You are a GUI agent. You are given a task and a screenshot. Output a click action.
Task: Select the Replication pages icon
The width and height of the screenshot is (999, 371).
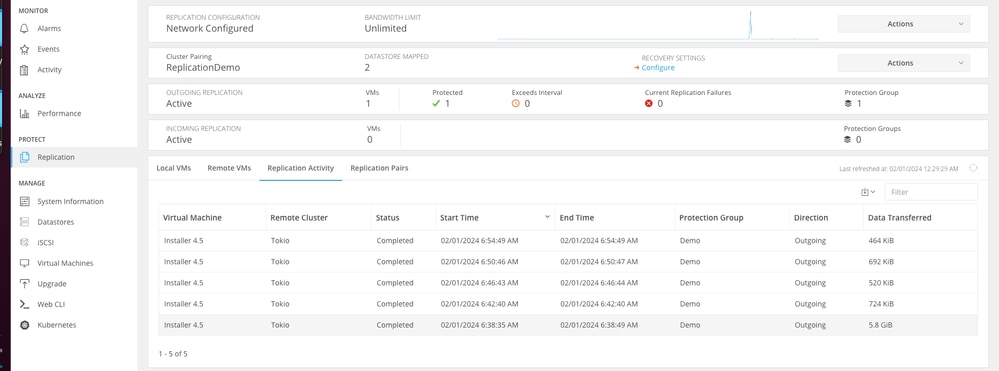(x=24, y=157)
